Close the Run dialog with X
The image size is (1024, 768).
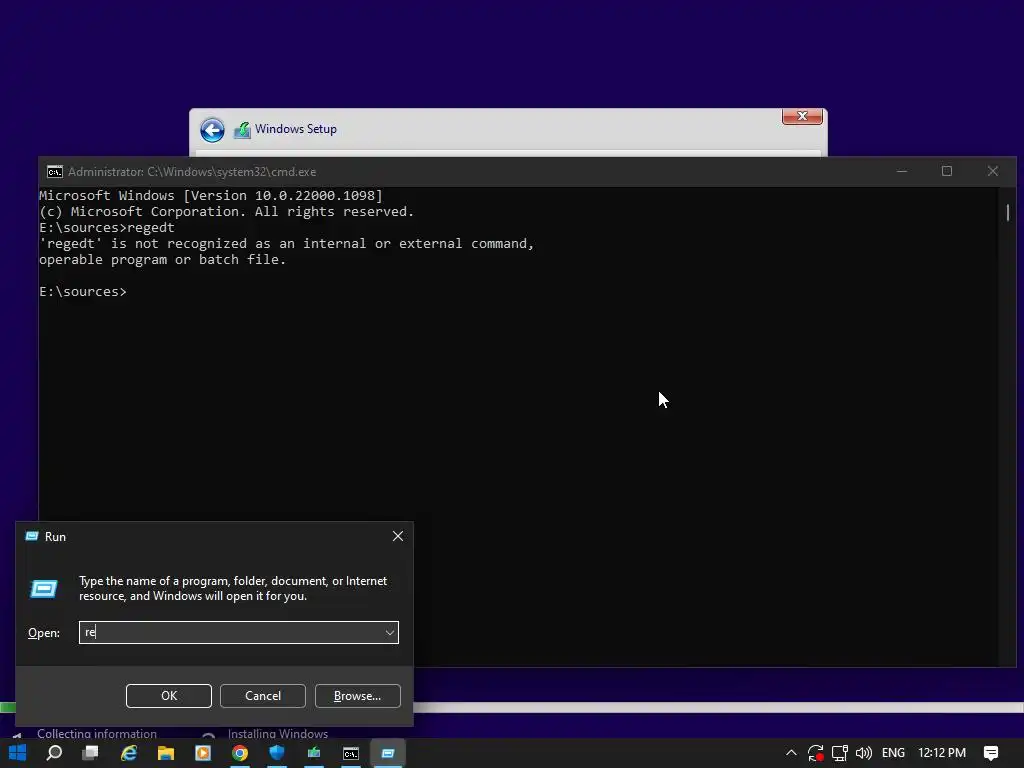(398, 536)
